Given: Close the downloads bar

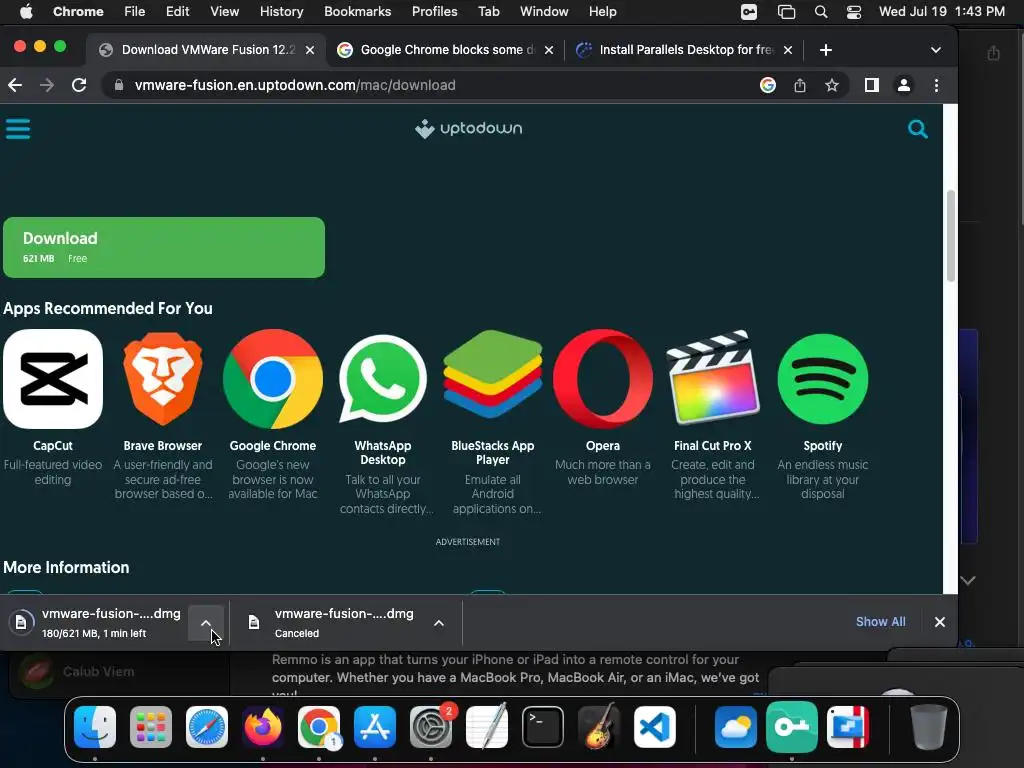Looking at the screenshot, I should [x=940, y=622].
